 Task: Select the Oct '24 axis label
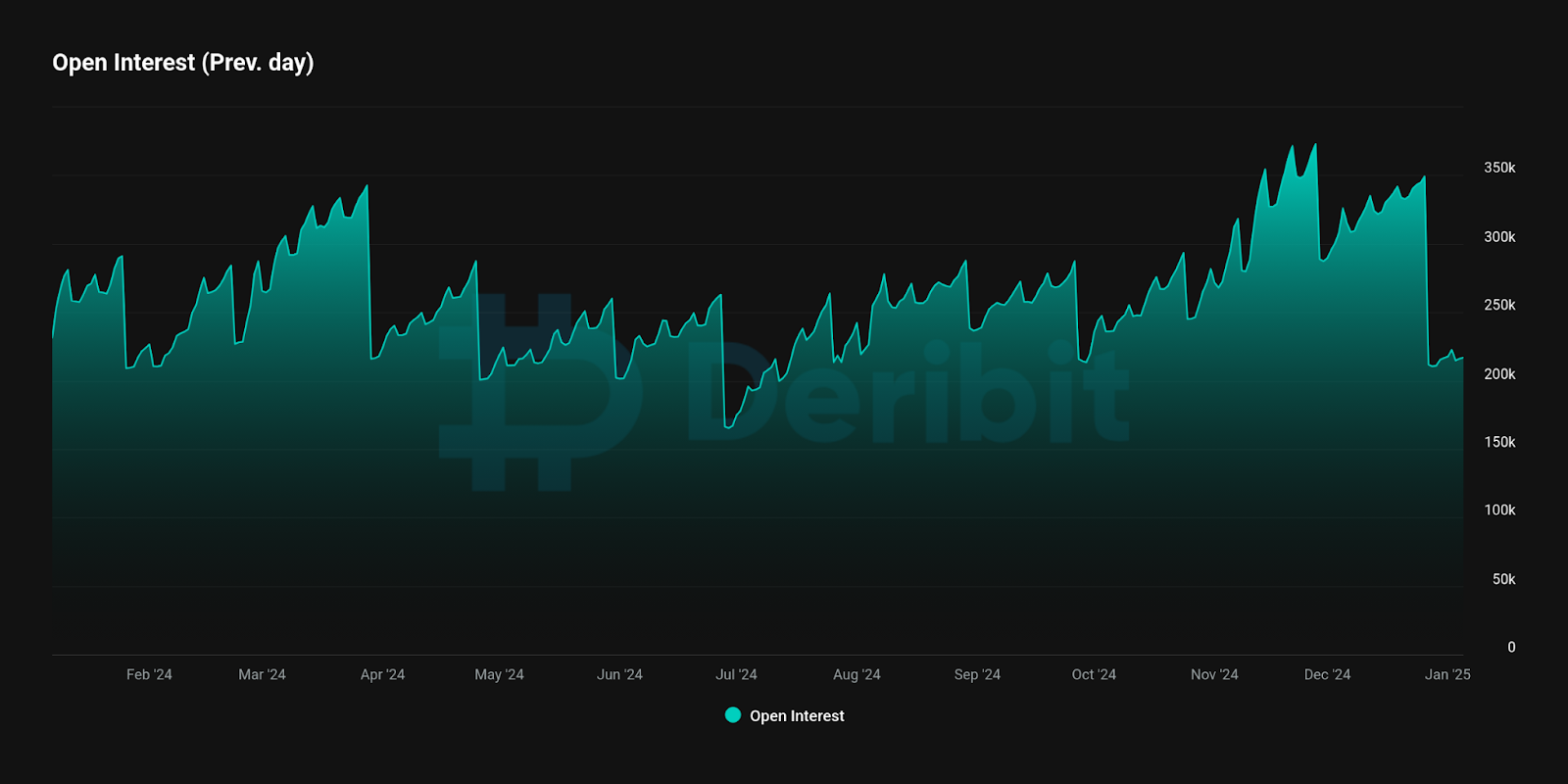coord(1094,674)
